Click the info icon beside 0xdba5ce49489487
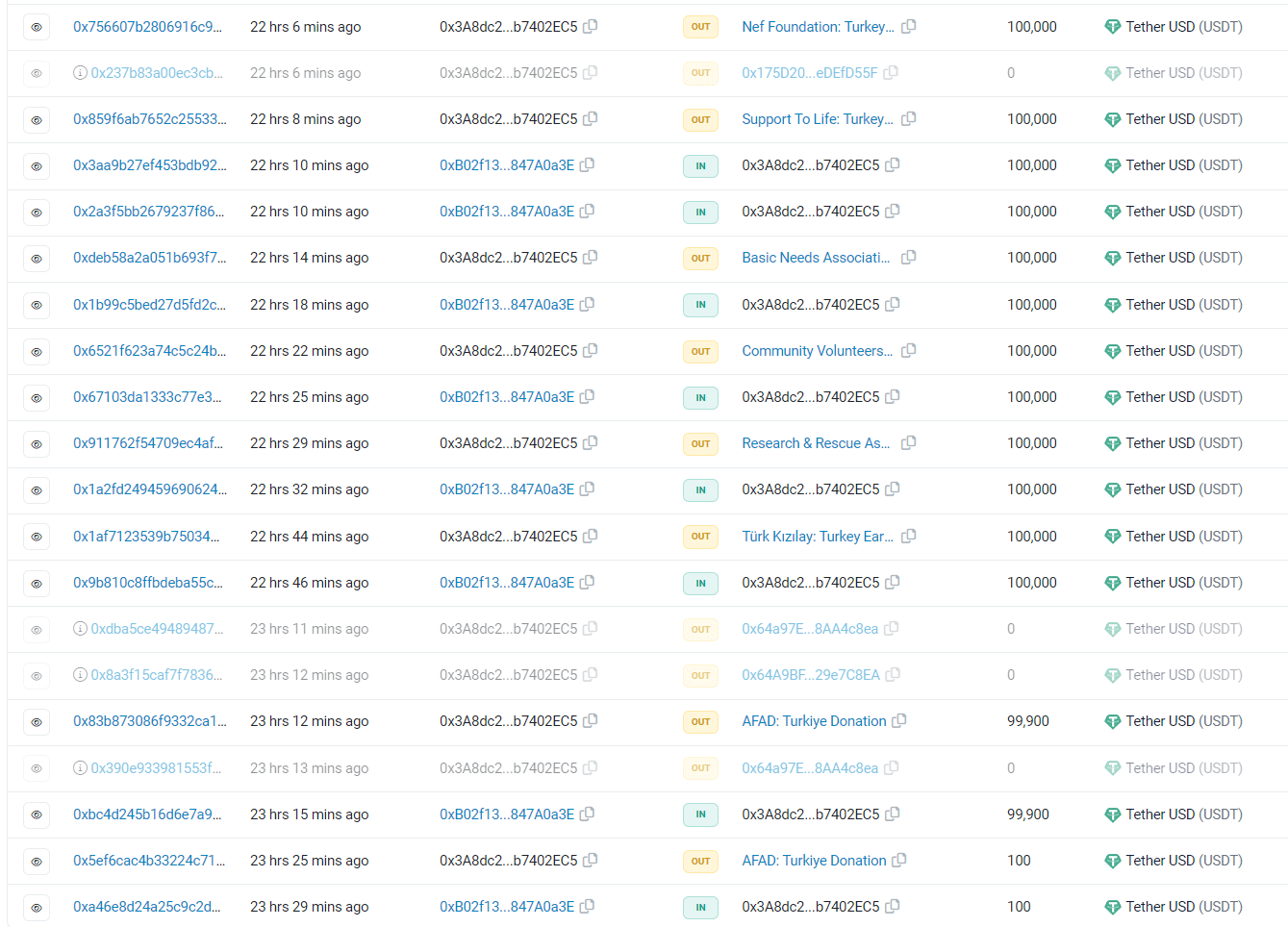 [81, 629]
